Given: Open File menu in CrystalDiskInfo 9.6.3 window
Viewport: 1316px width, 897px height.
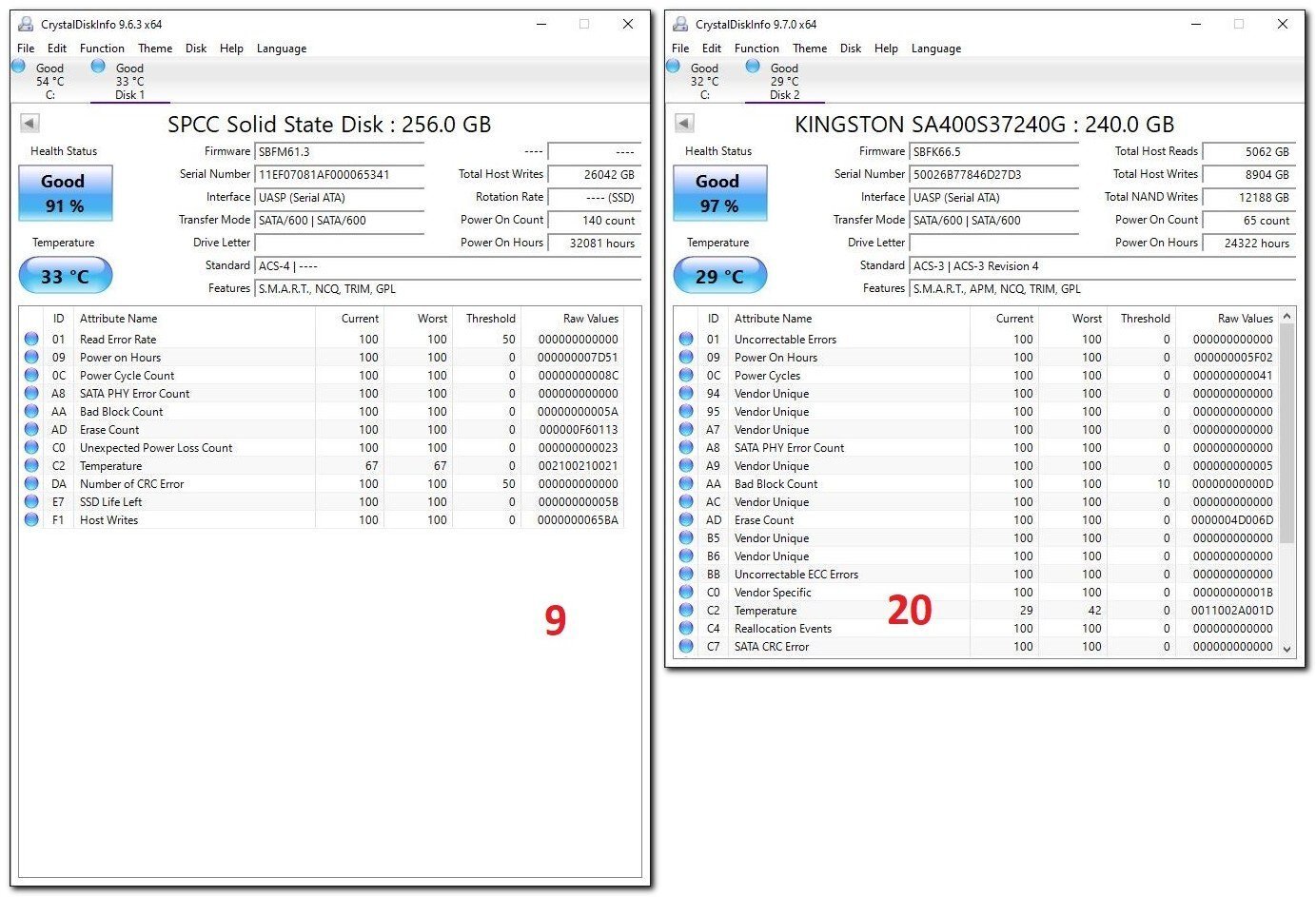Looking at the screenshot, I should coord(26,49).
